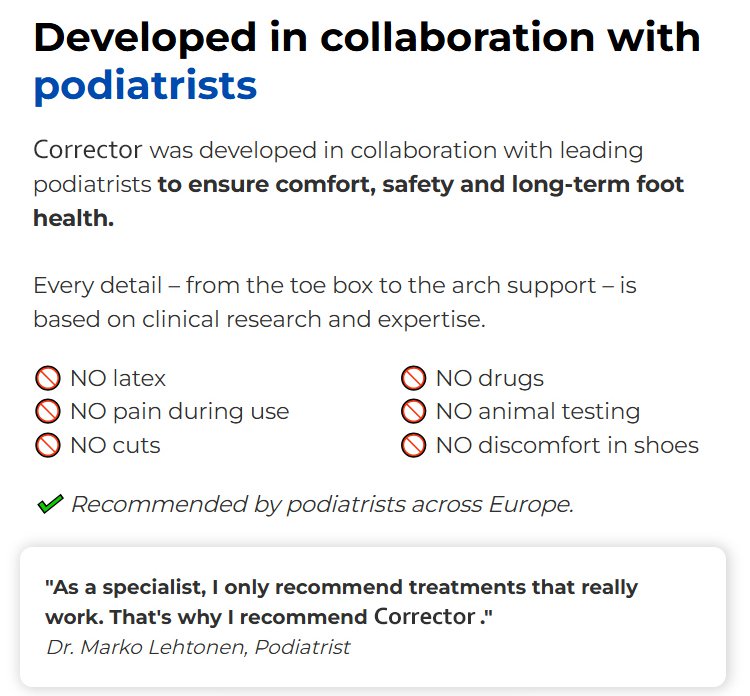
Task: Click the prohibition icon beside NO cuts
Action: (47, 445)
